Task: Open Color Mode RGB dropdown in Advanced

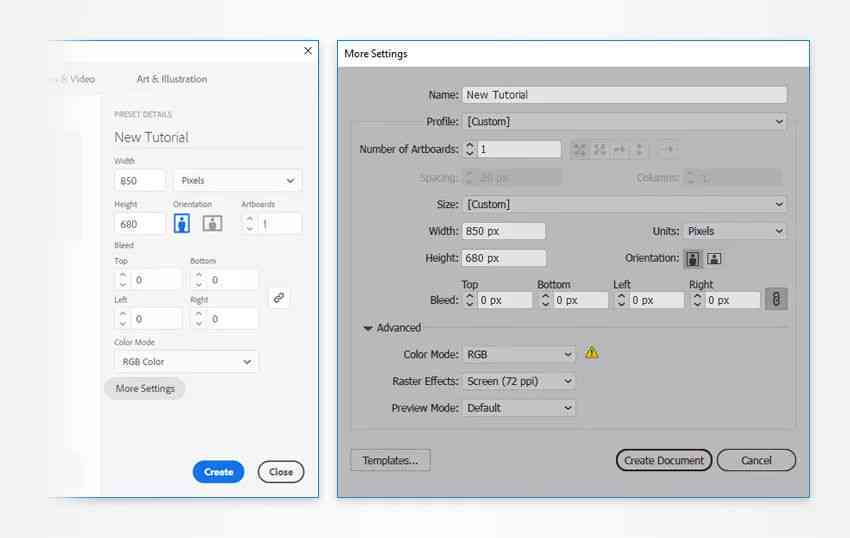Action: pyautogui.click(x=518, y=355)
